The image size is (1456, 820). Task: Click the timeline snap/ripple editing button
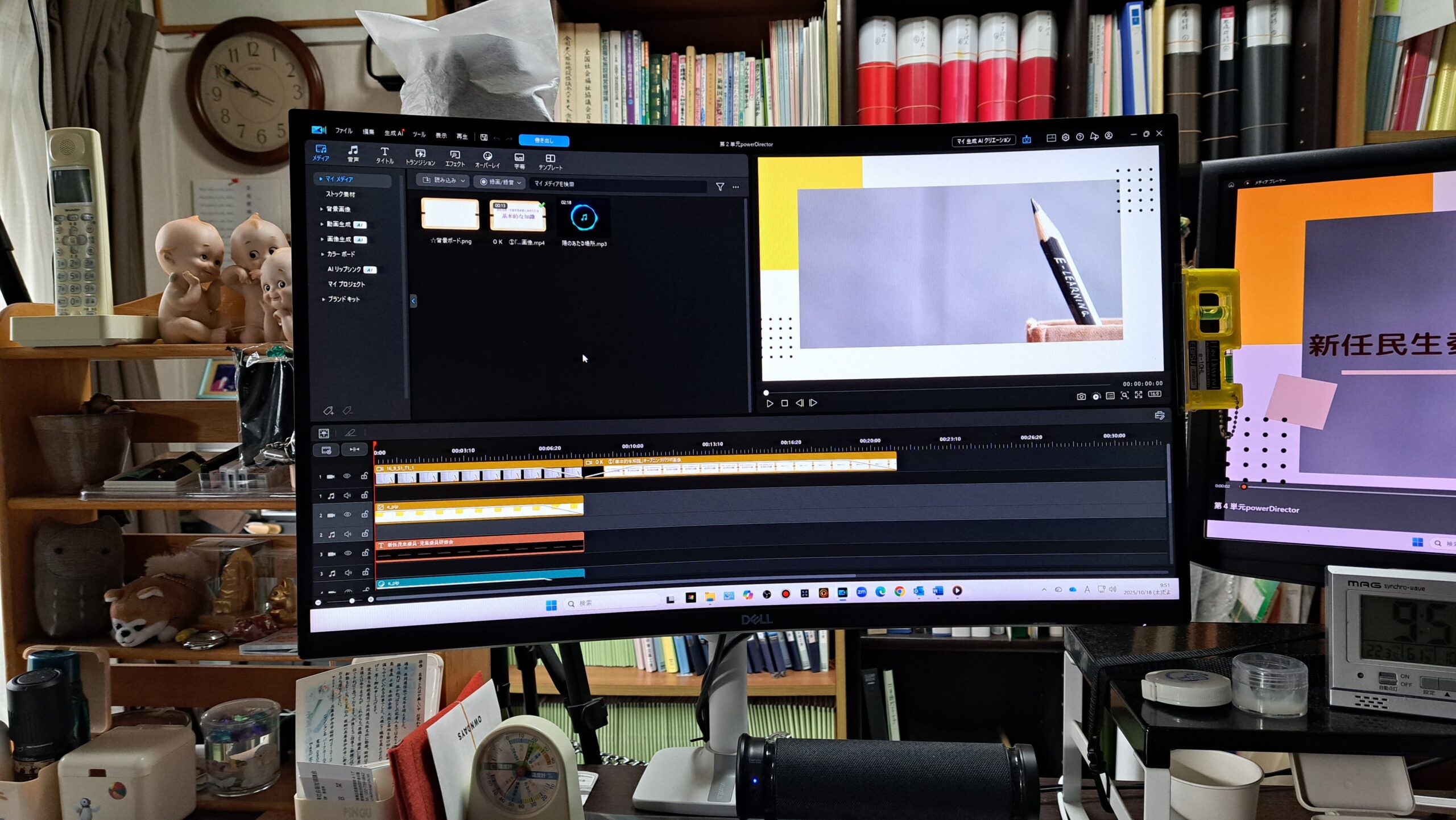pyautogui.click(x=354, y=450)
